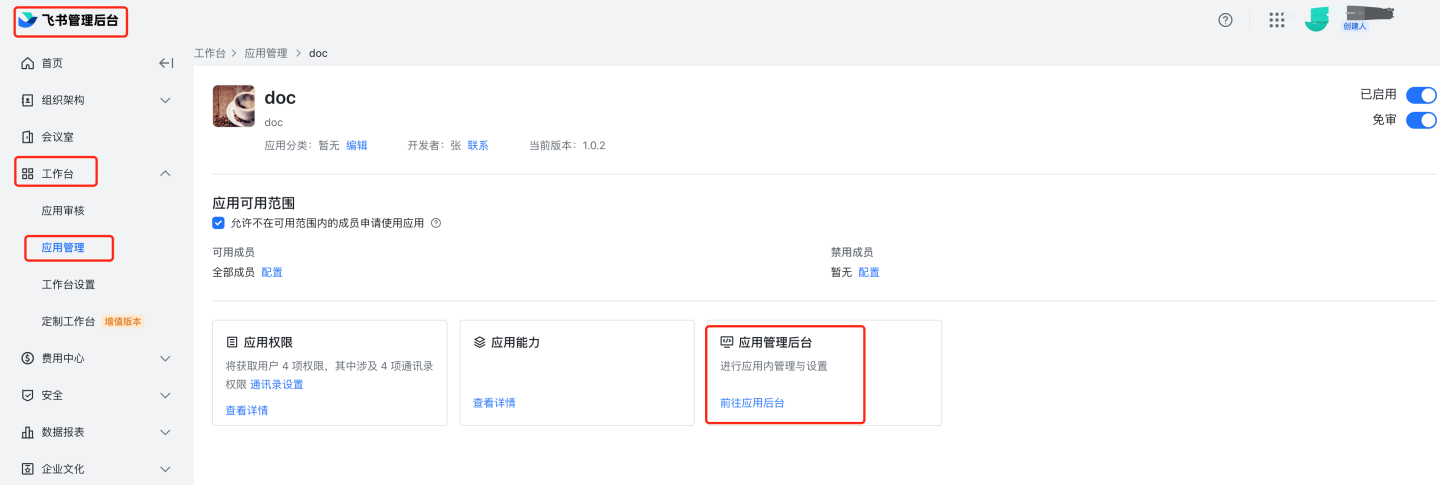Toggle the 免审 review-exempt switch
This screenshot has width=1440, height=485.
click(x=1421, y=120)
